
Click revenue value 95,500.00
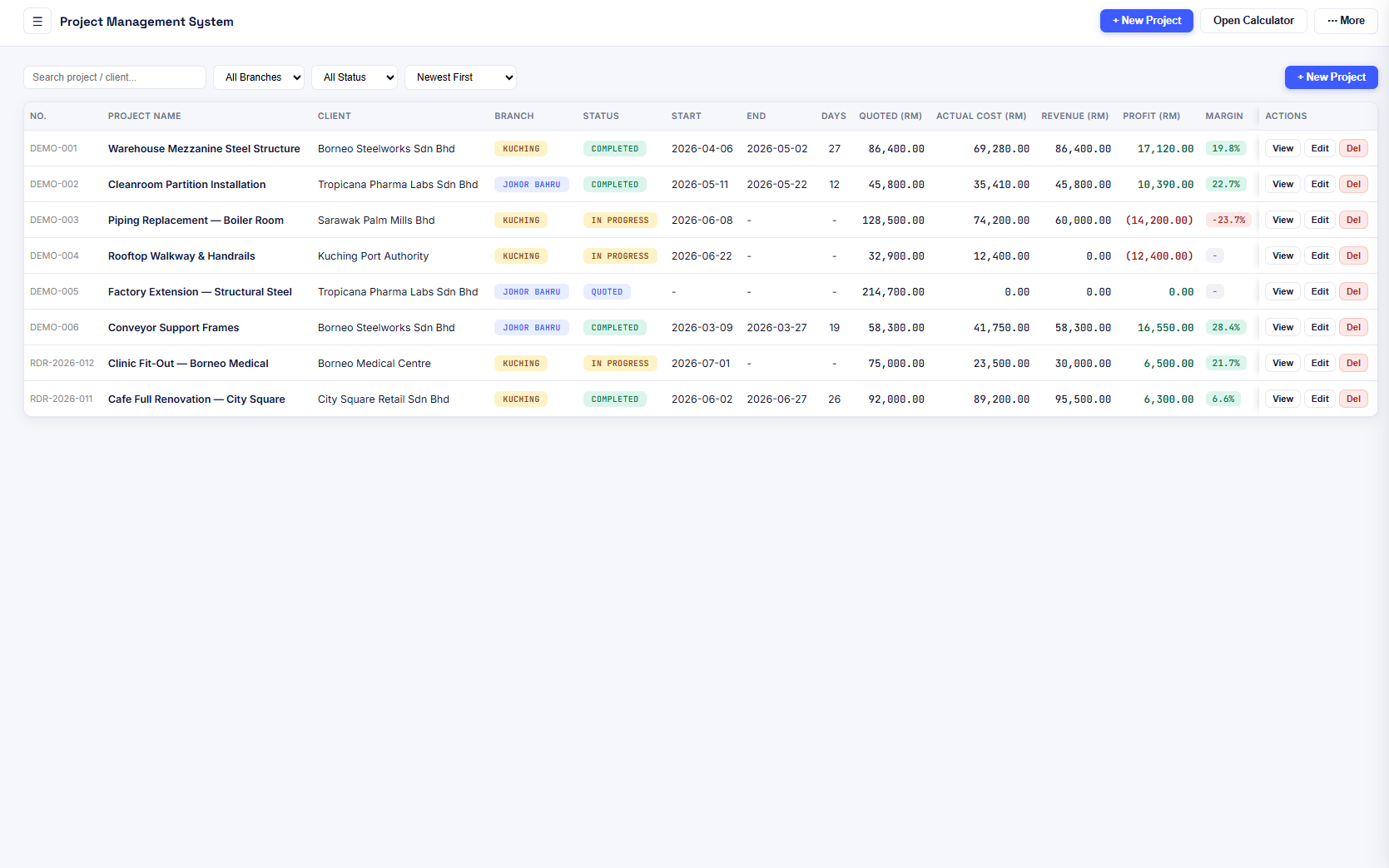coord(1083,399)
